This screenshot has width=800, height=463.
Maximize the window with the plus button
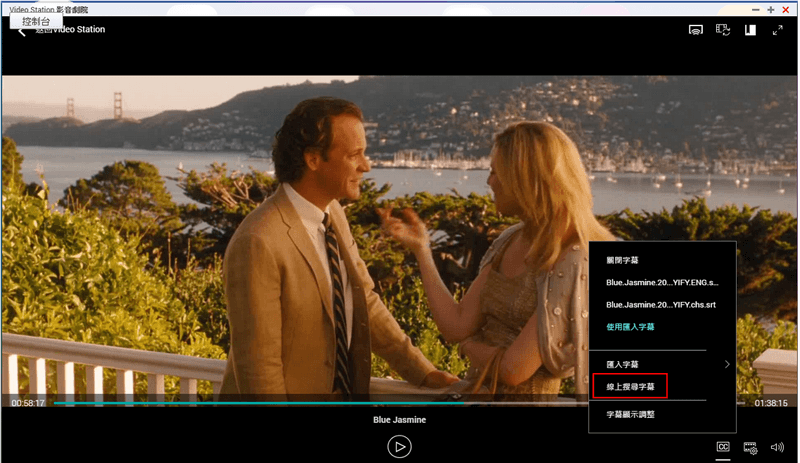coord(771,10)
